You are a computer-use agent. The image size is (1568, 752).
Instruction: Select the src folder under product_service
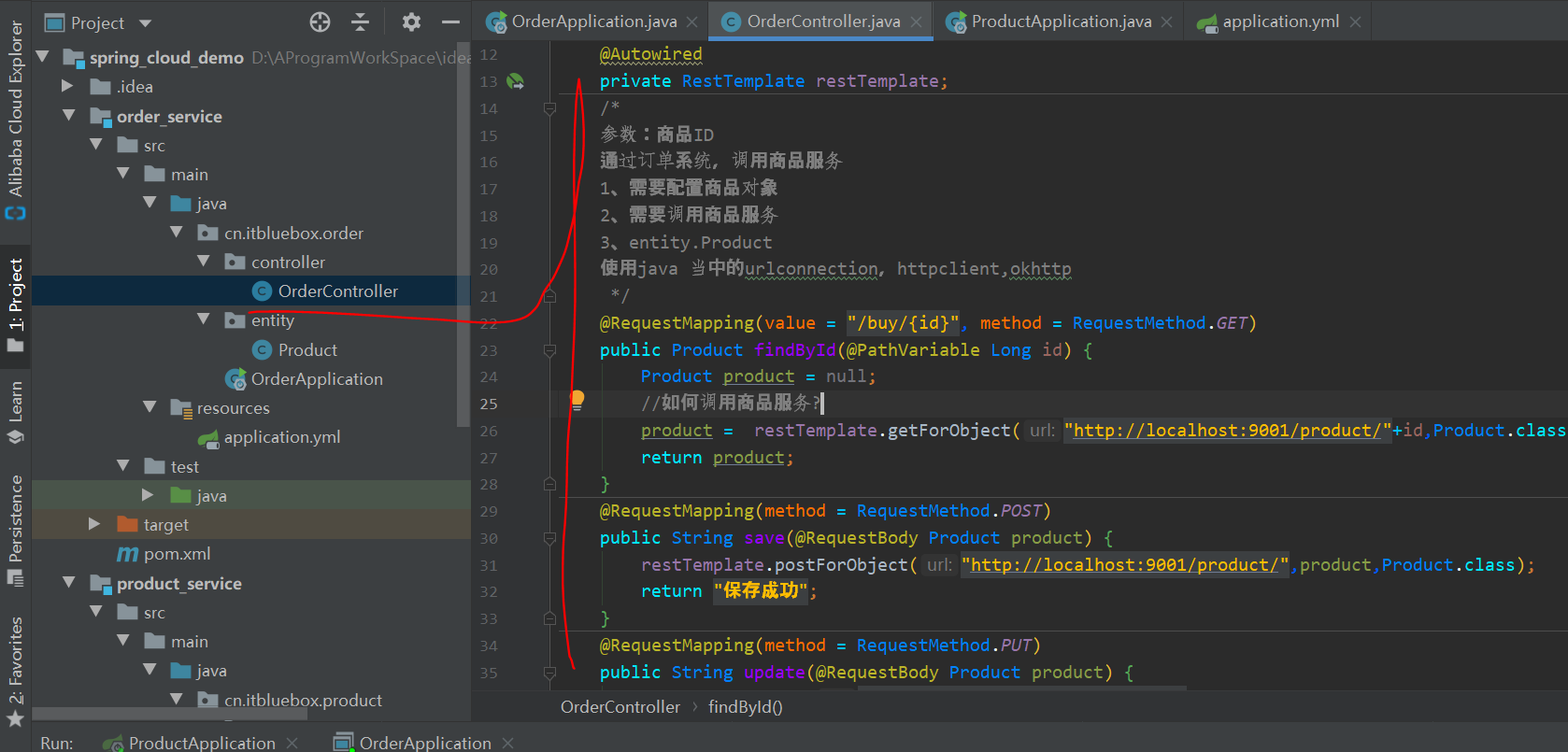(154, 612)
